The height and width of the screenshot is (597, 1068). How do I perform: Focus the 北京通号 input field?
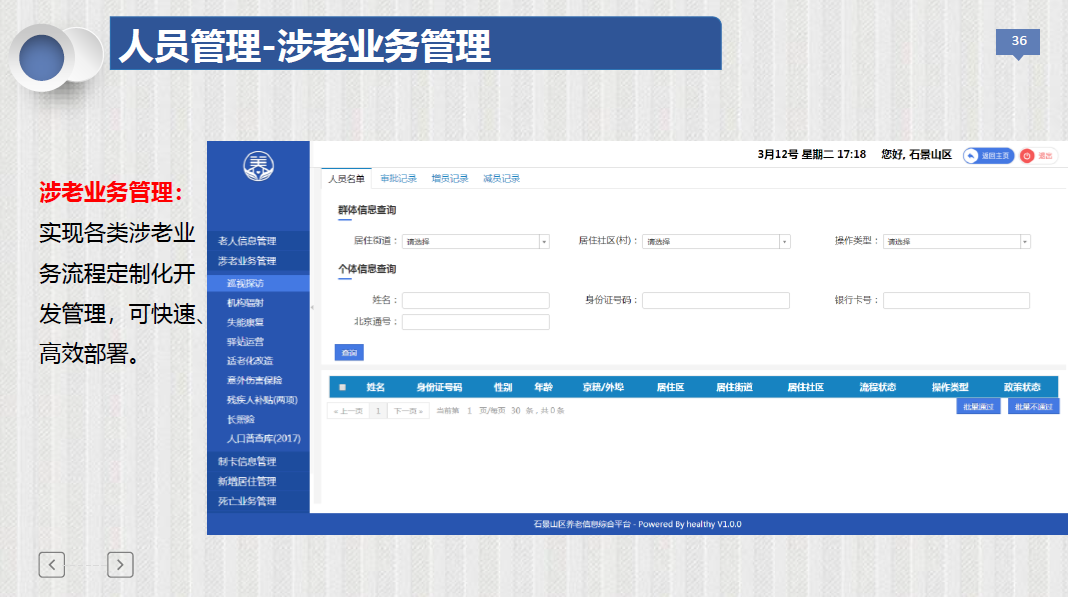point(475,322)
